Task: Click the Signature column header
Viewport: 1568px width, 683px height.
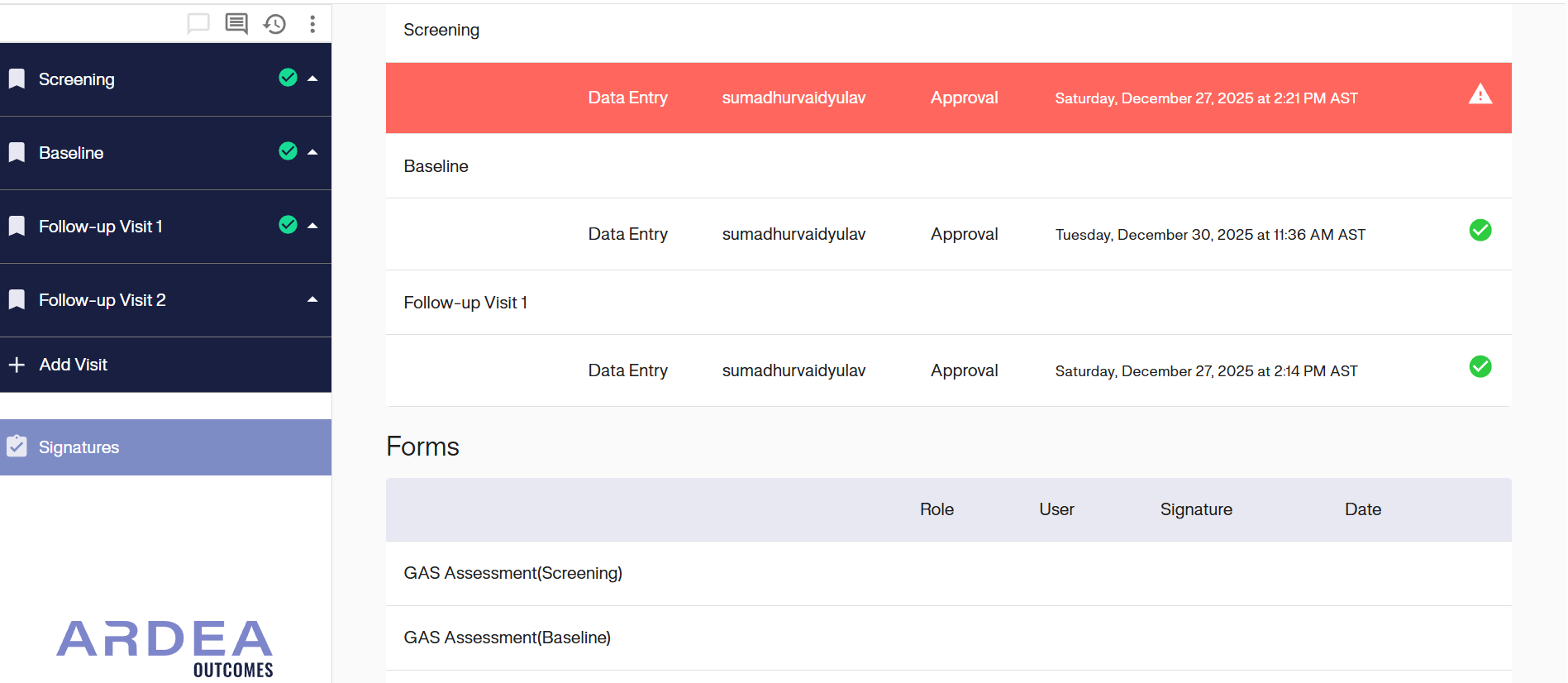Action: (x=1196, y=509)
